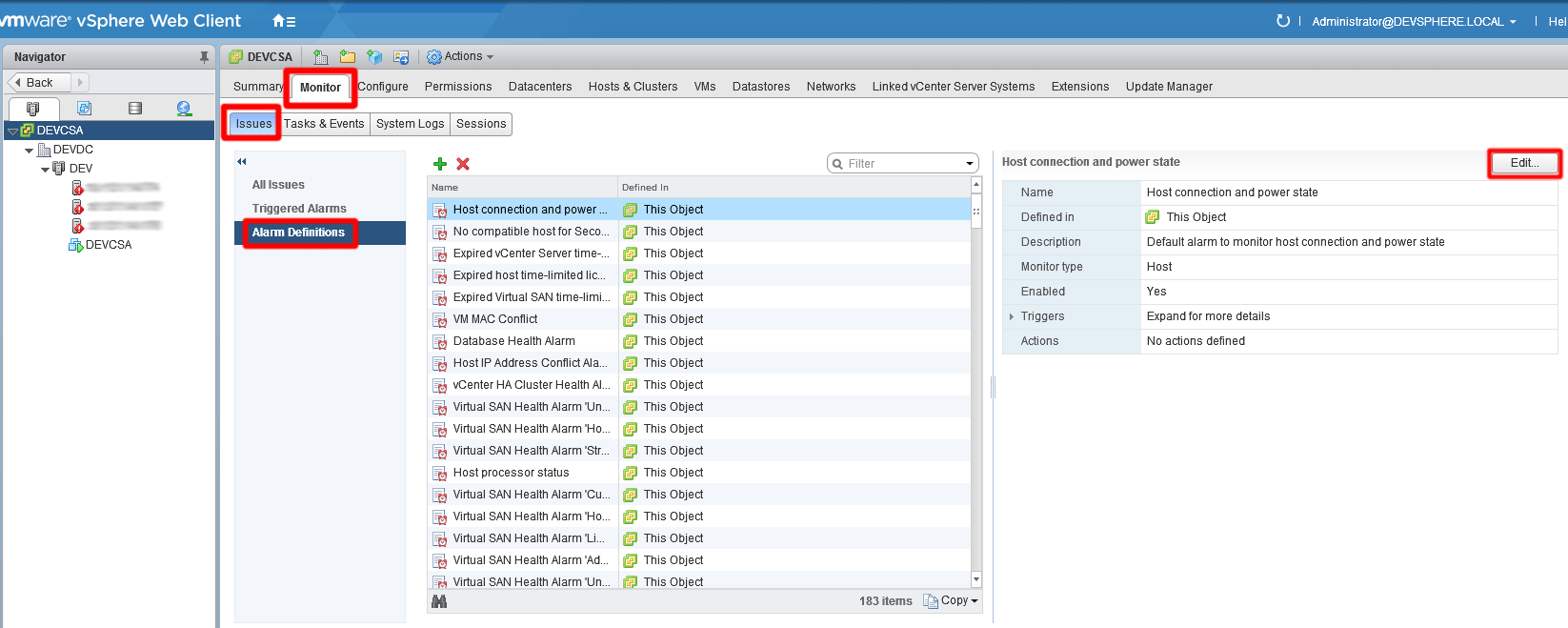This screenshot has width=1568, height=628.
Task: Click alarm icon of Database Health Alarm
Action: (440, 341)
